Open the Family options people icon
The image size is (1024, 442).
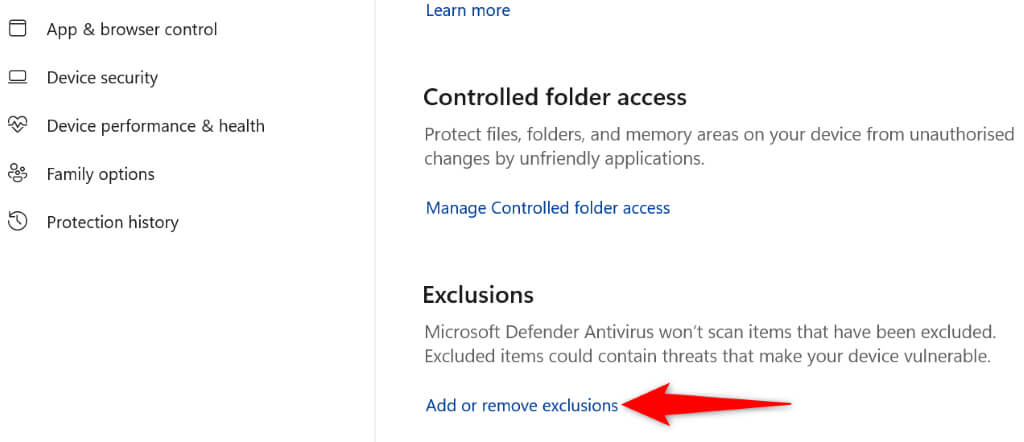click(x=17, y=173)
